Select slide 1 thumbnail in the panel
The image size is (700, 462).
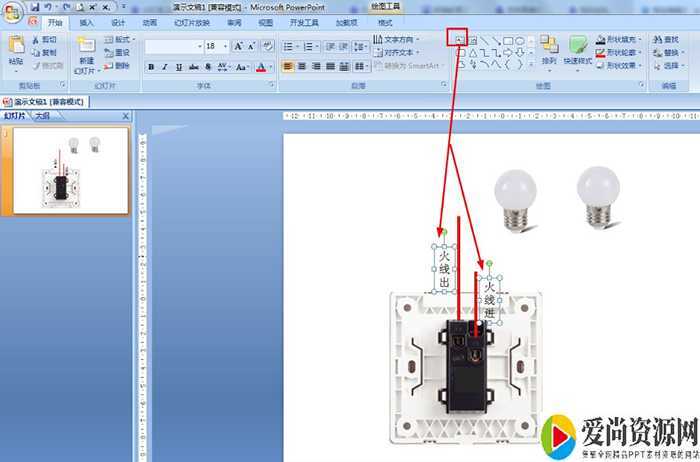click(x=68, y=171)
